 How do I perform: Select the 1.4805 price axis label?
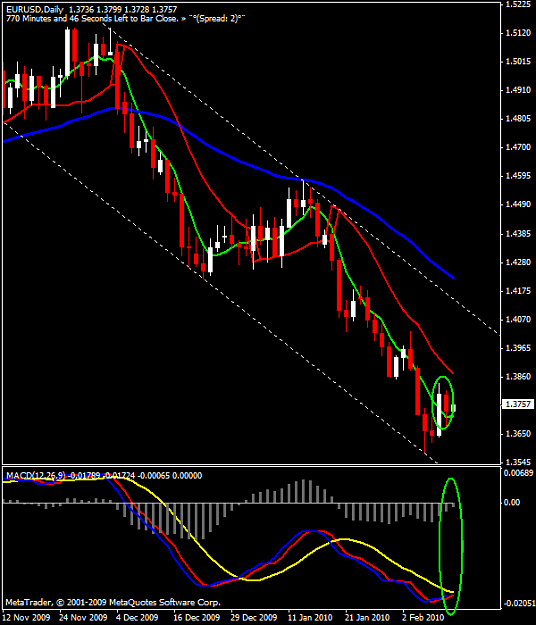pyautogui.click(x=518, y=119)
